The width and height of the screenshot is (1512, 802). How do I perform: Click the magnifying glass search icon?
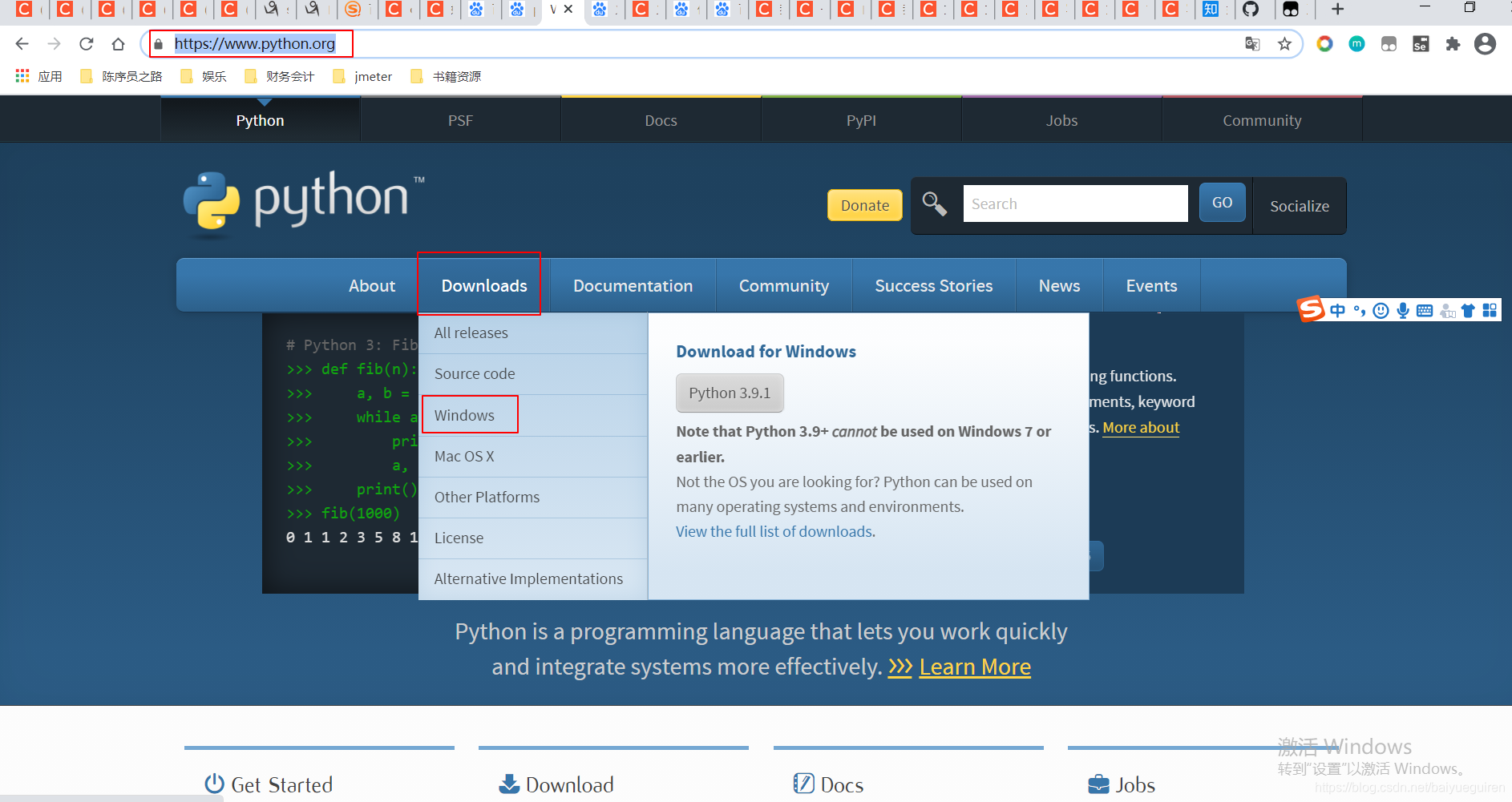(x=935, y=204)
